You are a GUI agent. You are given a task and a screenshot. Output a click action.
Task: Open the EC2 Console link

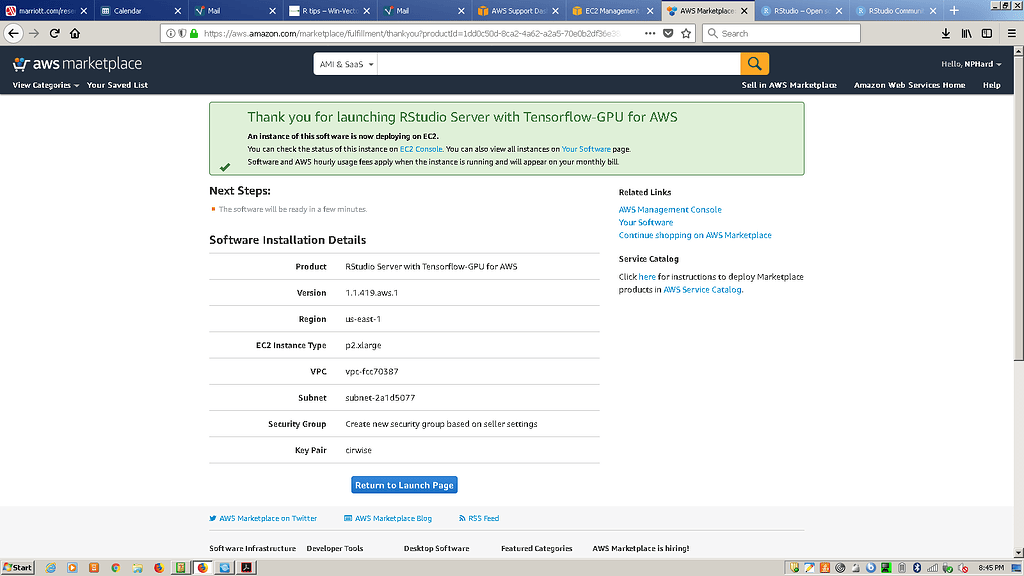[x=421, y=149]
